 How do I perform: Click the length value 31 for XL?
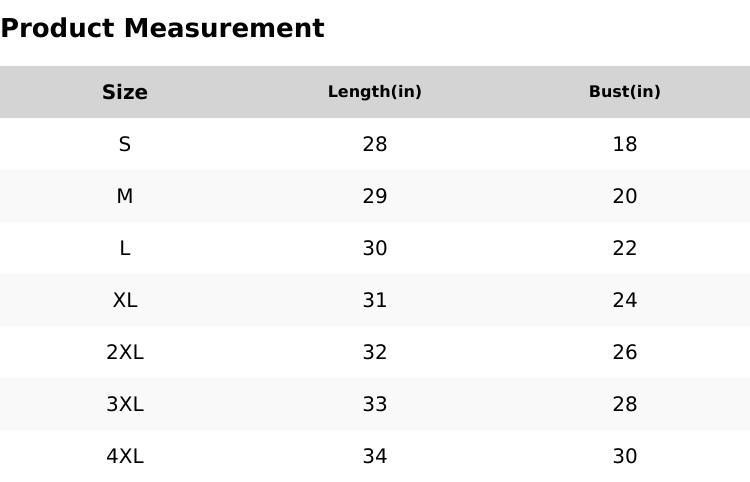point(375,300)
